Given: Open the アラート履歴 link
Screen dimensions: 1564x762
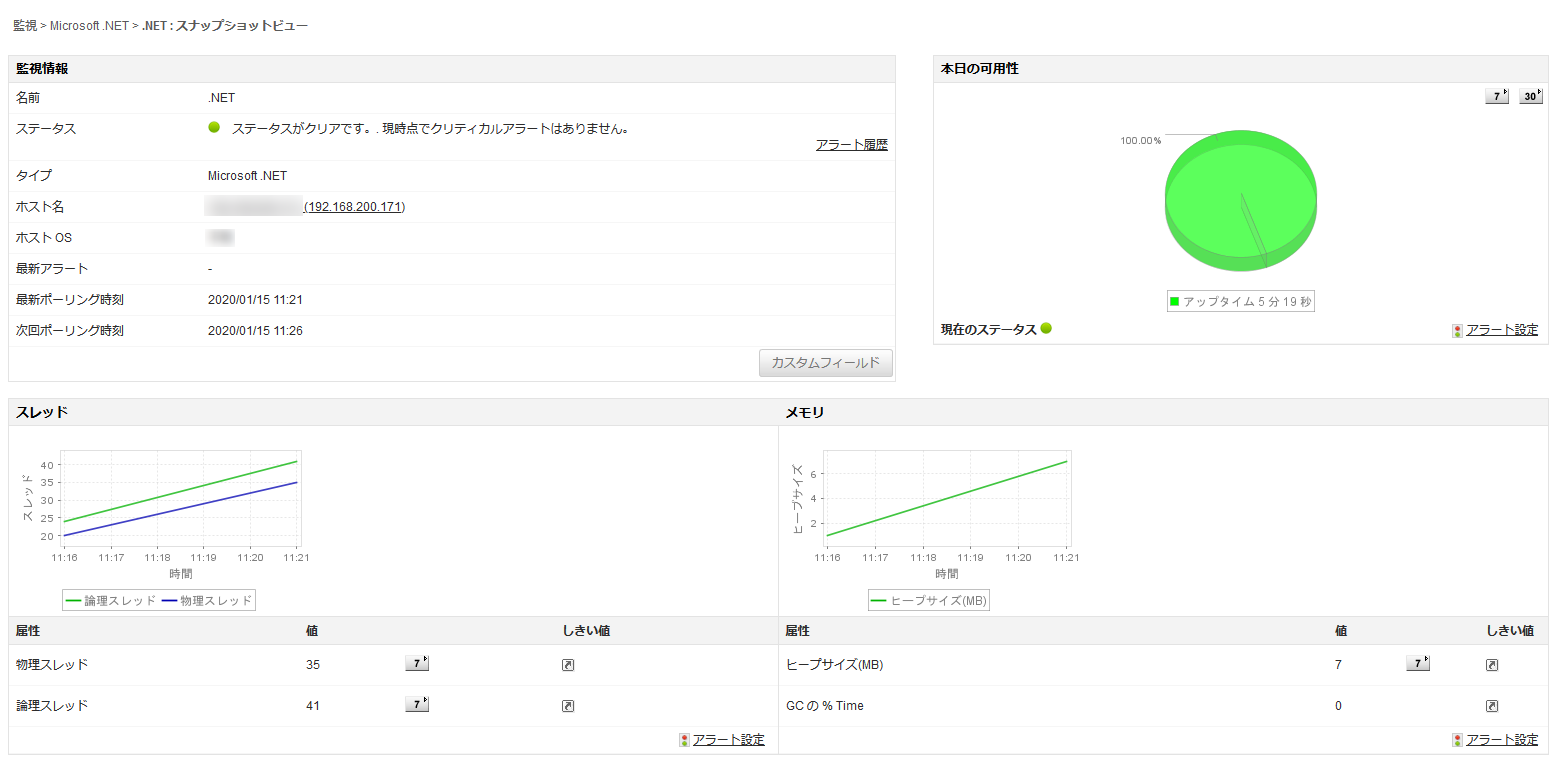Looking at the screenshot, I should [851, 145].
